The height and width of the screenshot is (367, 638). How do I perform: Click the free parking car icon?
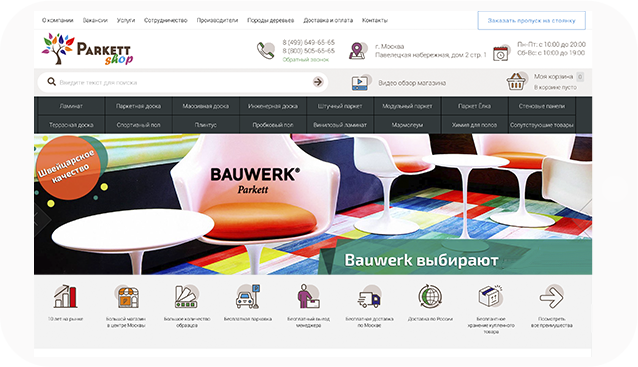(x=247, y=297)
